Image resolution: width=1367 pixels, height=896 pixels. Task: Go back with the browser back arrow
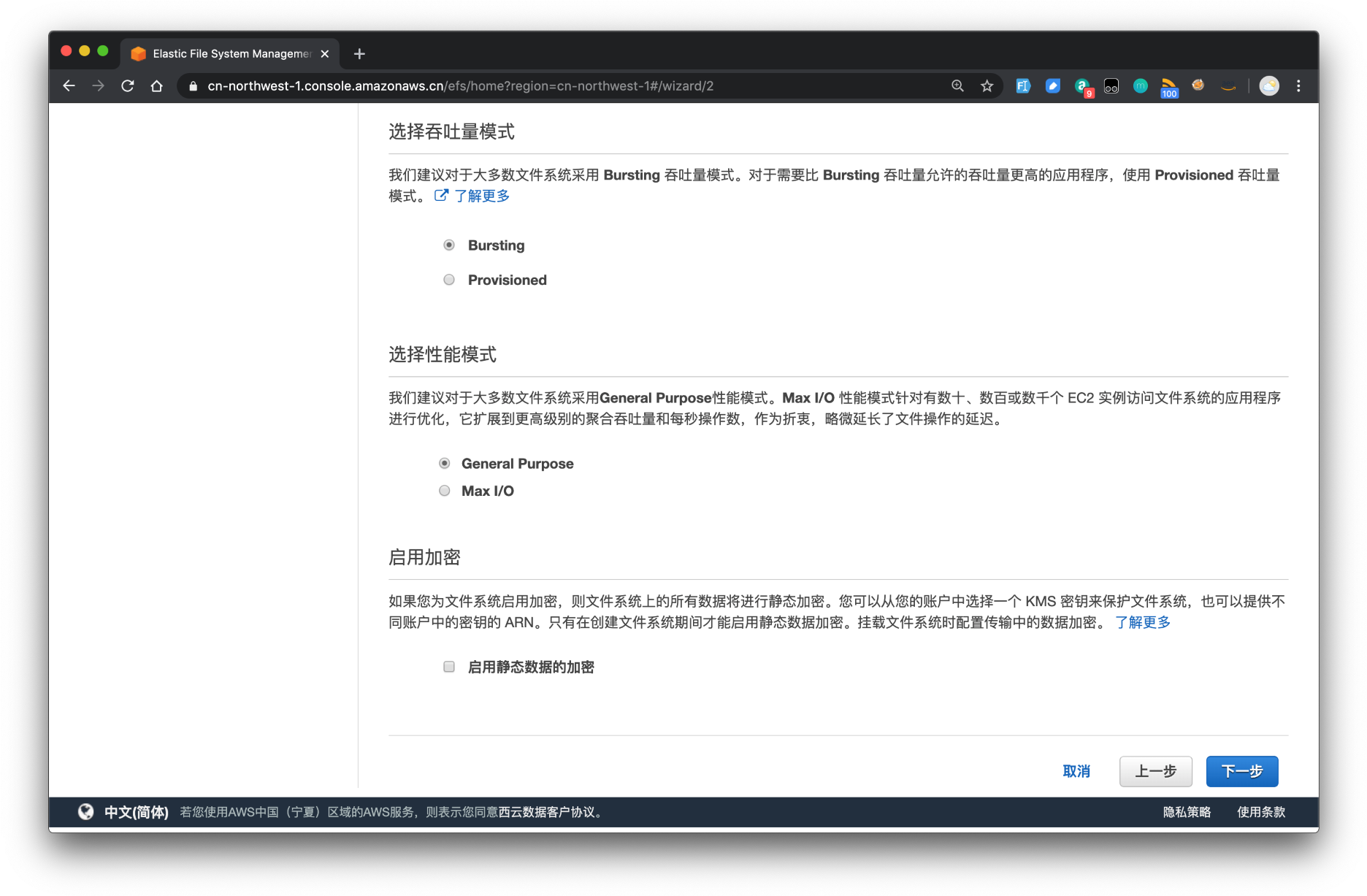pyautogui.click(x=69, y=86)
